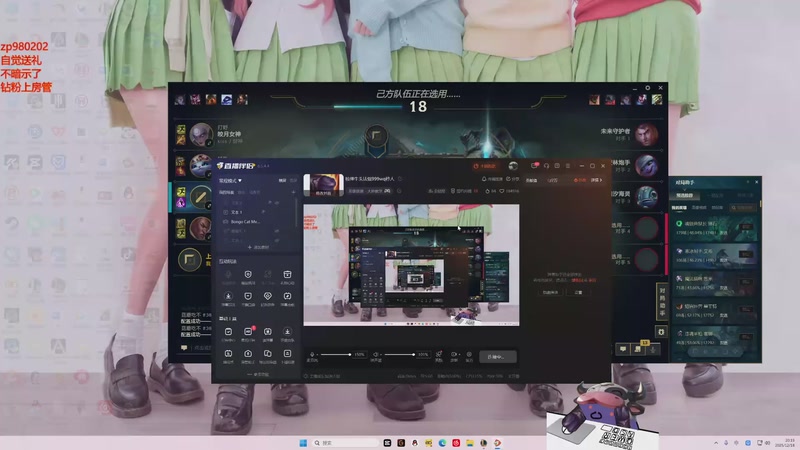
Task: Open the Windows Start menu
Action: 303,443
